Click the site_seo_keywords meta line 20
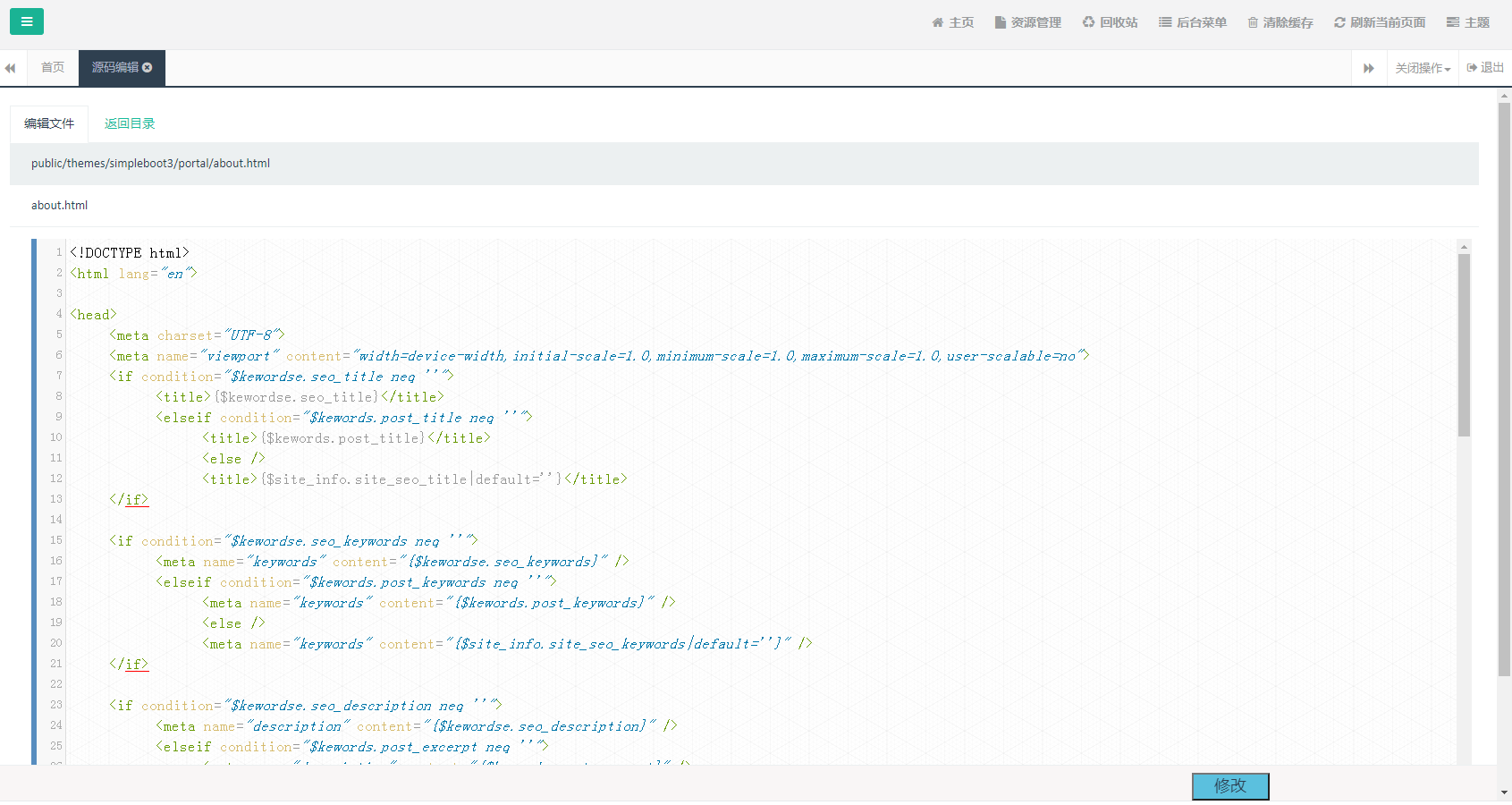This screenshot has width=1512, height=805. pos(507,644)
